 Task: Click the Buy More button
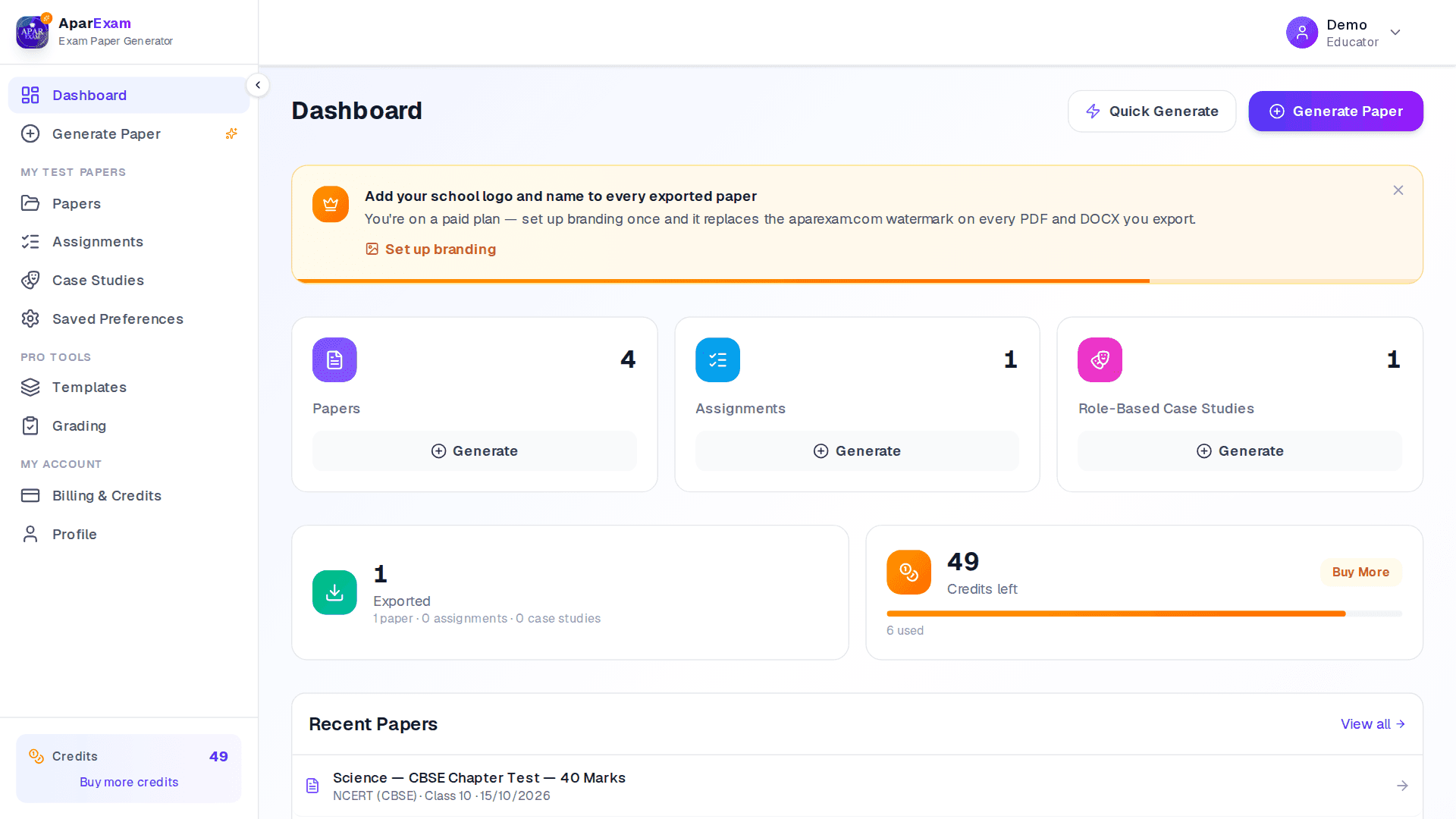[1361, 572]
